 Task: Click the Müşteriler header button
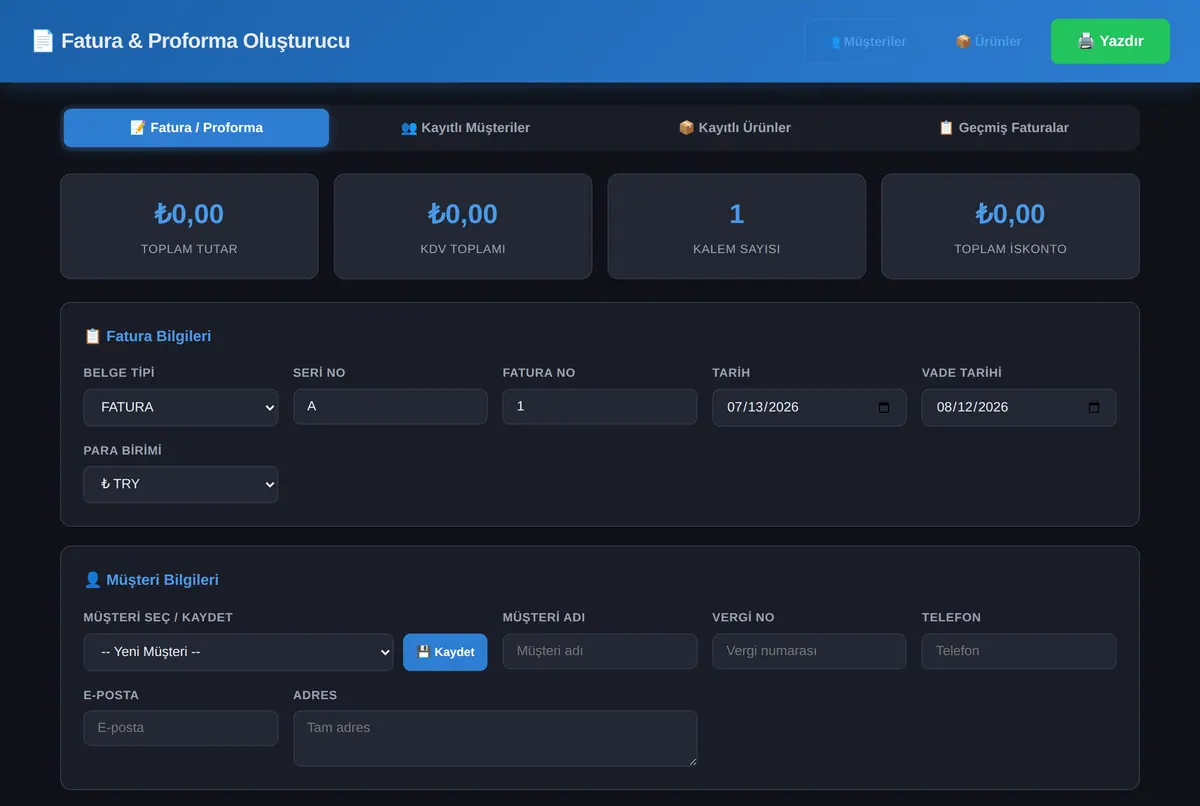point(867,41)
